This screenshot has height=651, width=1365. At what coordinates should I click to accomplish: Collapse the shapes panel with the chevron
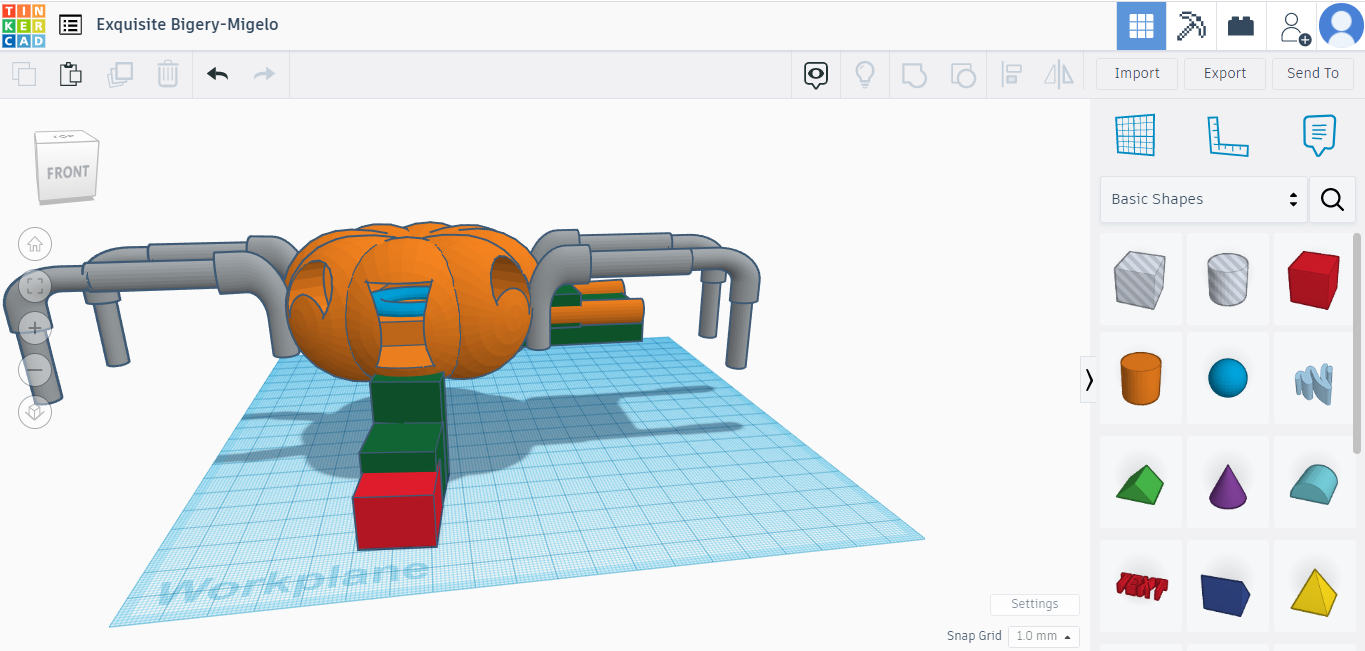1088,380
